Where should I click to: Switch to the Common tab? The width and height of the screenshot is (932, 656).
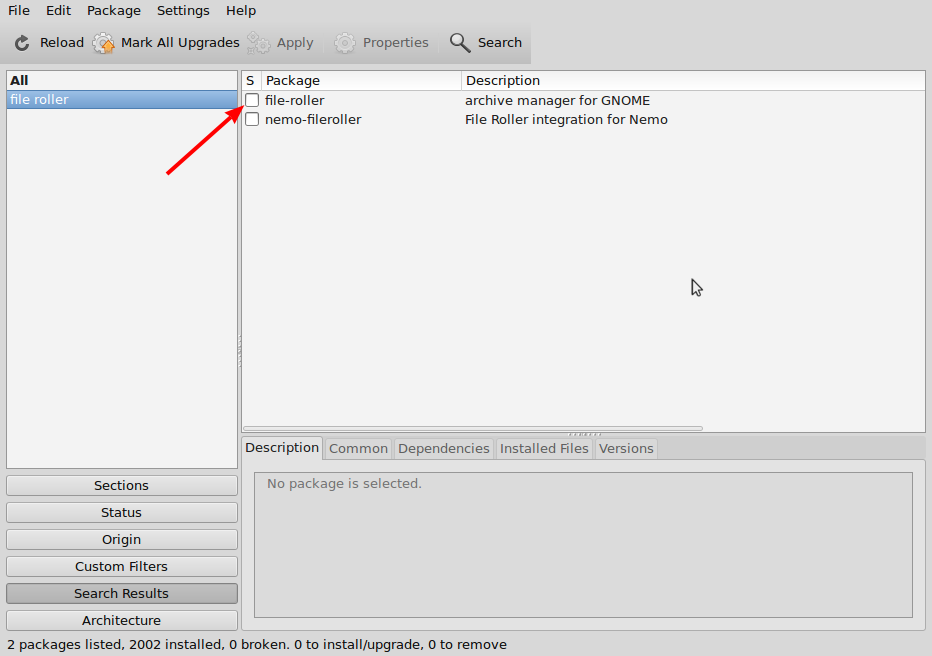coord(358,449)
